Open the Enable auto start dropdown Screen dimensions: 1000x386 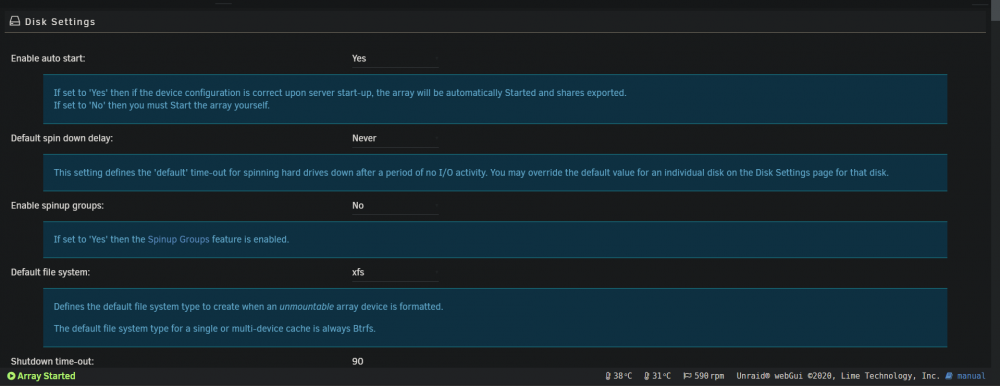(395, 58)
